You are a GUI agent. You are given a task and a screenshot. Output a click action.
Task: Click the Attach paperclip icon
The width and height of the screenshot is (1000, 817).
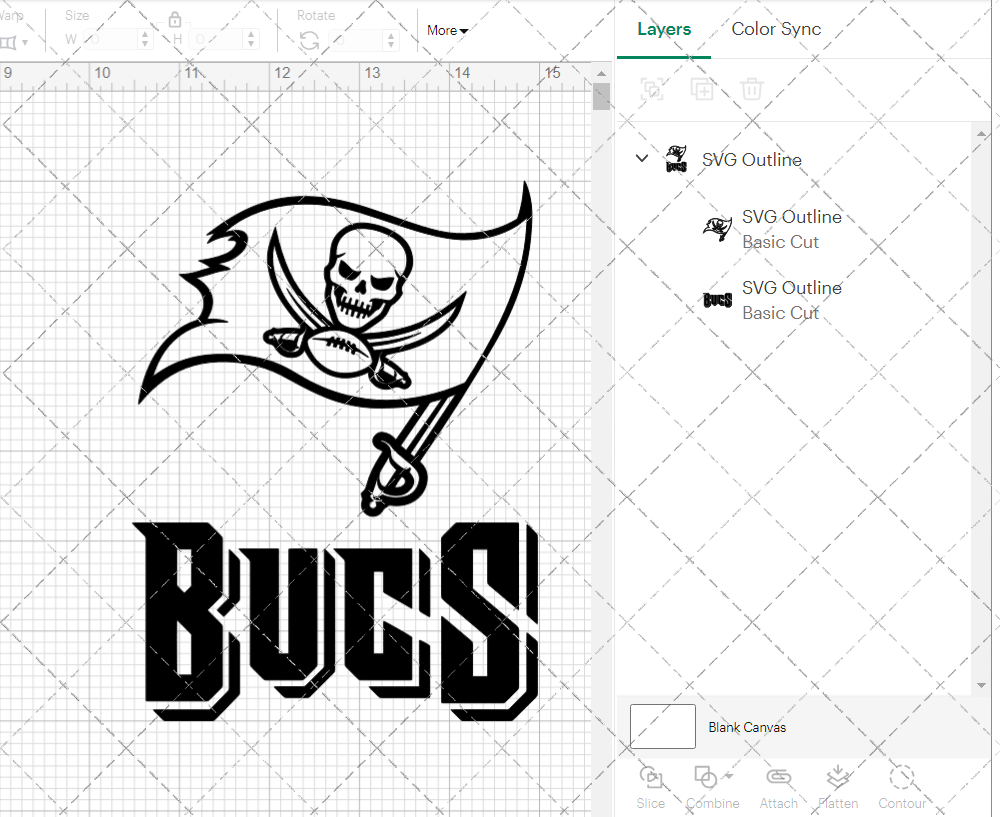(778, 778)
